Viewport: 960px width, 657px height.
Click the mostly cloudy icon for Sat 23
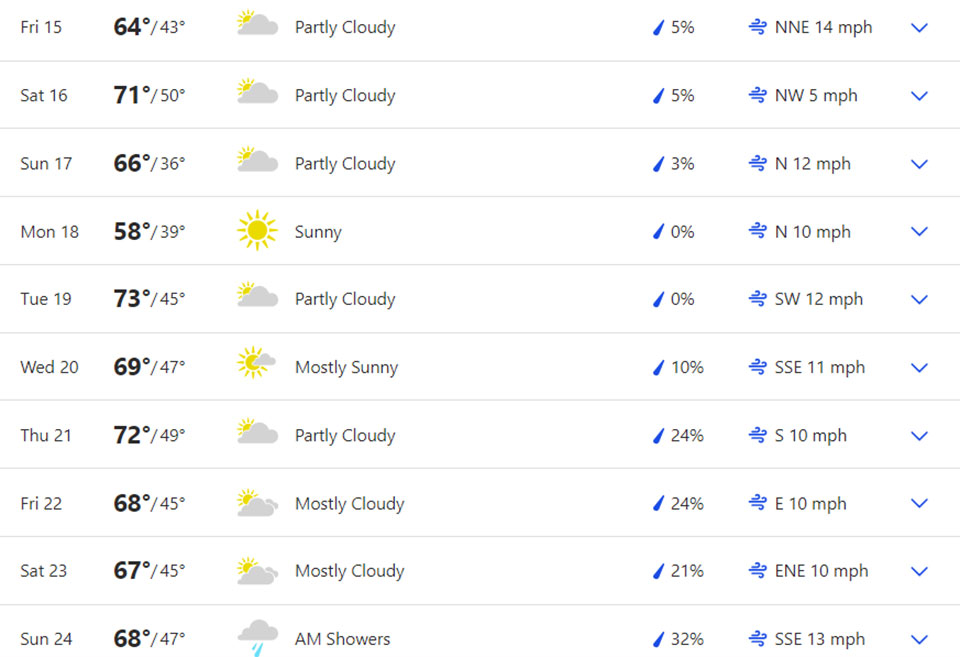click(257, 570)
